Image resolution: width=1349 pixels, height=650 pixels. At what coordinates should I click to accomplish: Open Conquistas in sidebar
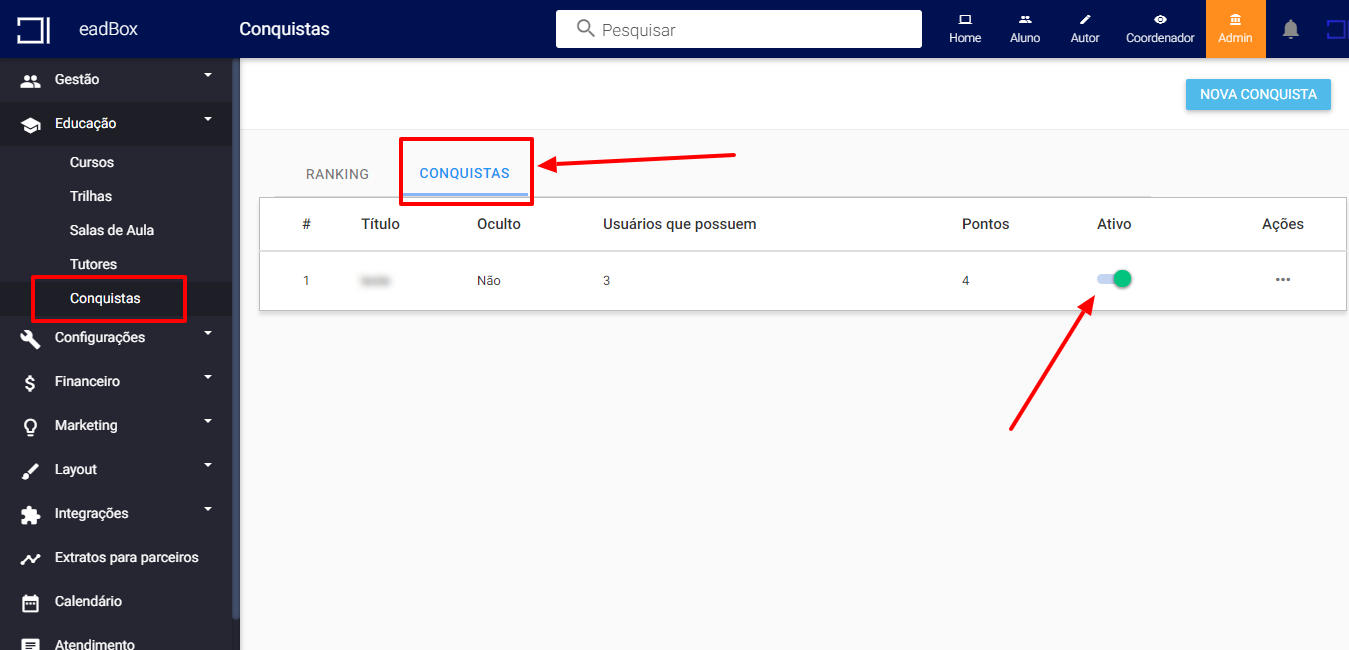[x=105, y=298]
